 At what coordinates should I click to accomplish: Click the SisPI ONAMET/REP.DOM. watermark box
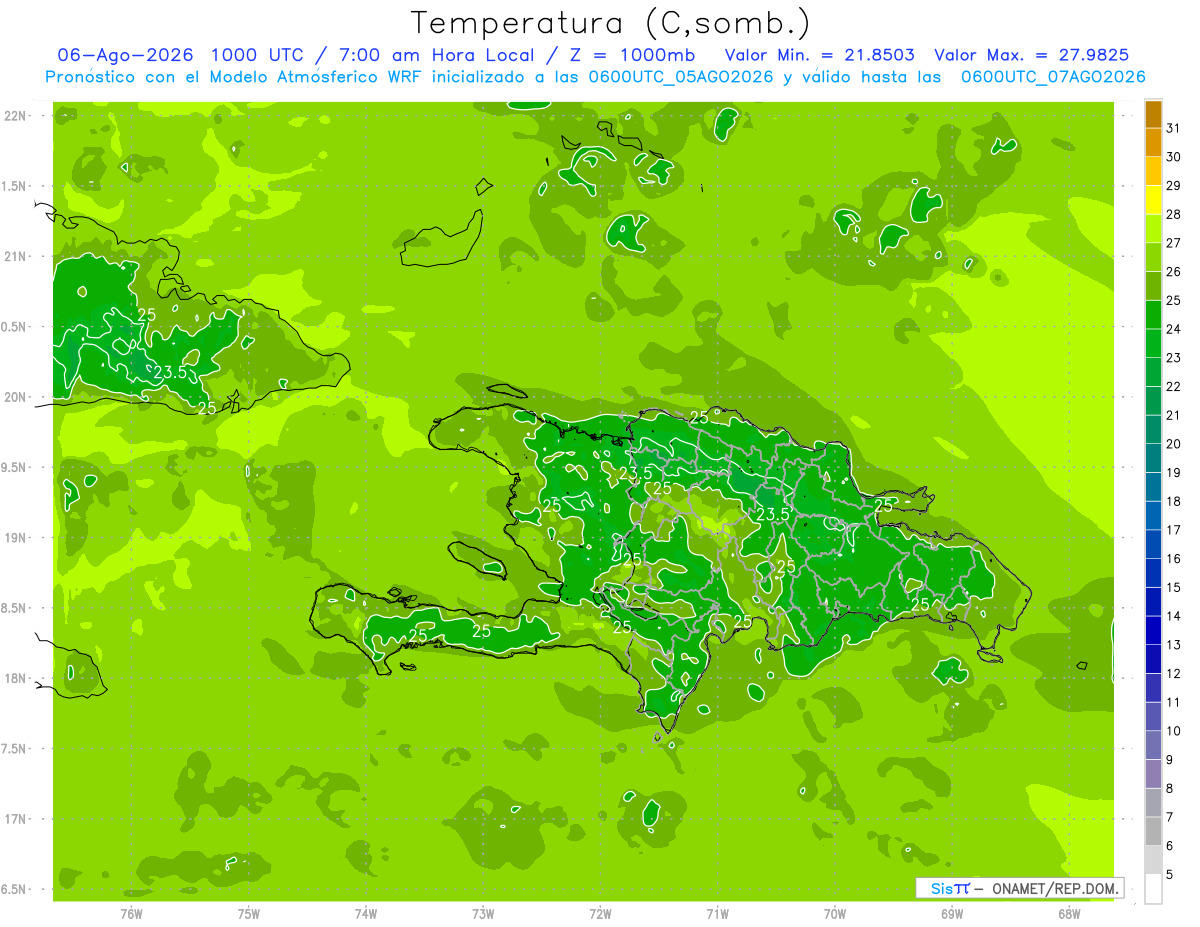(1019, 888)
